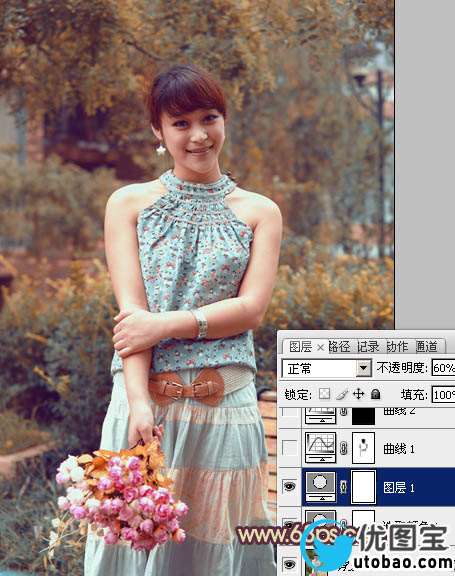Click the 填充 fill value field

tap(443, 395)
